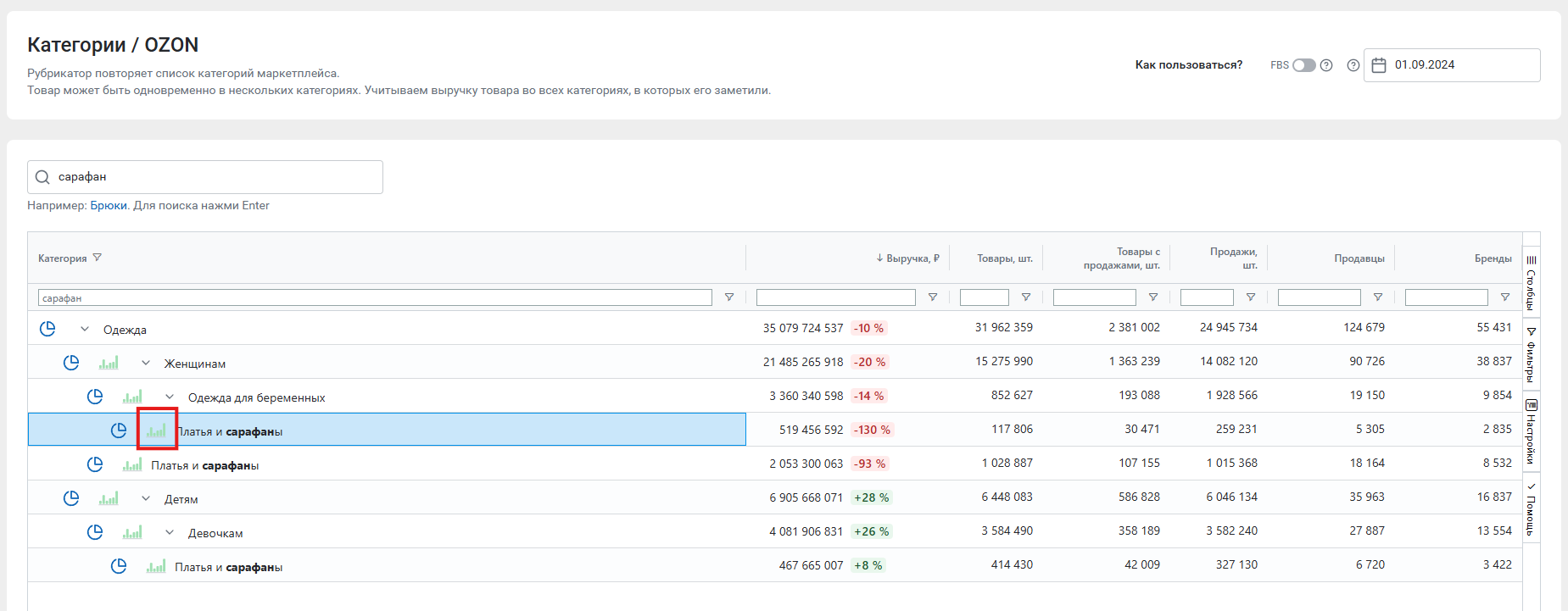This screenshot has height=611, width=1568.
Task: Open pie chart for Одежда row
Action: (x=47, y=329)
